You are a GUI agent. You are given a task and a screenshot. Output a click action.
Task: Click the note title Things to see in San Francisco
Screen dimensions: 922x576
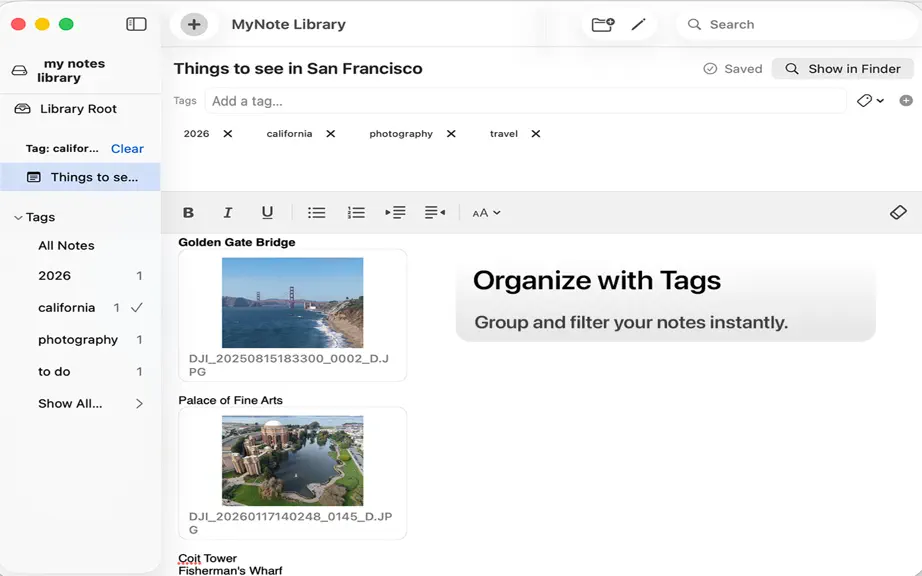click(x=298, y=69)
